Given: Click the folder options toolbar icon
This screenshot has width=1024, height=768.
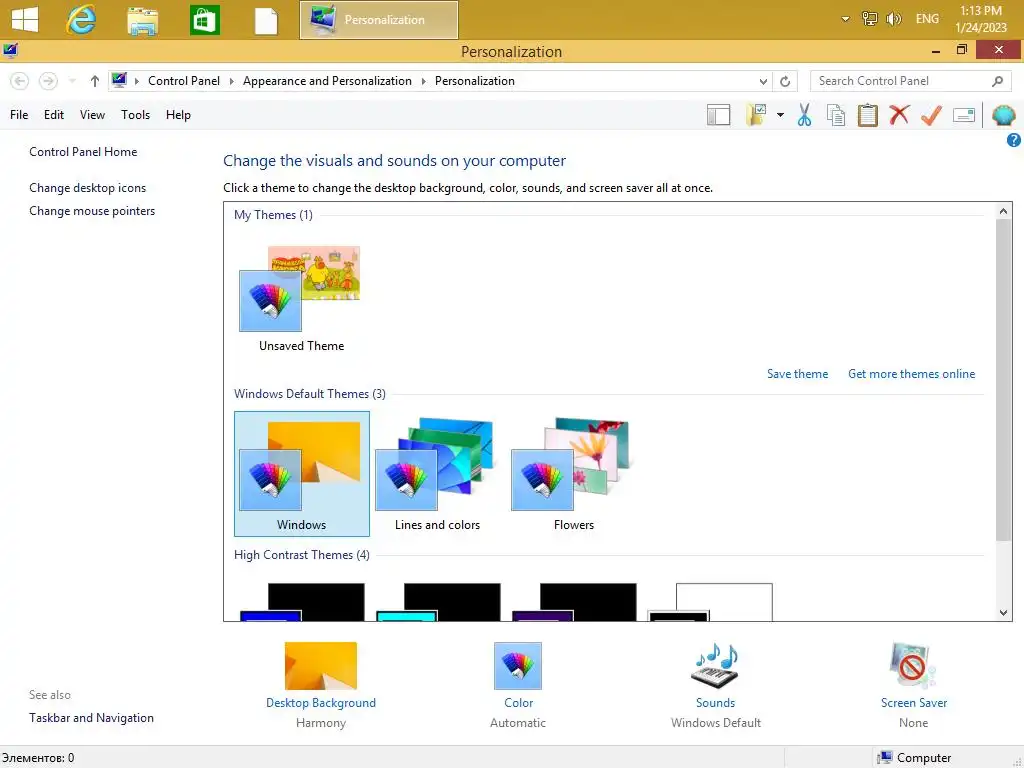Looking at the screenshot, I should pos(756,115).
